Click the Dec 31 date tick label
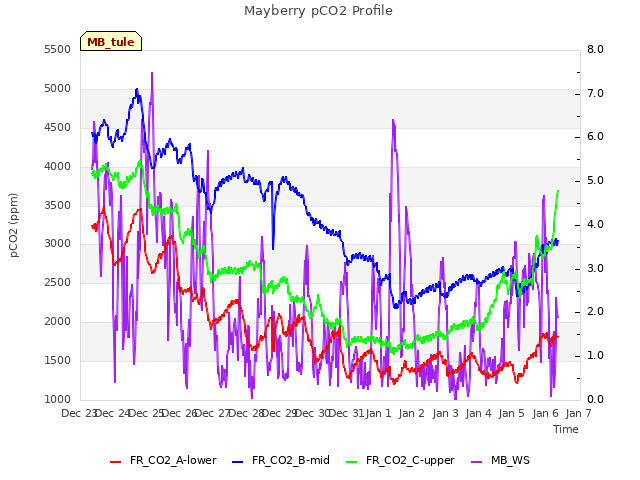Image resolution: width=640 pixels, height=480 pixels. 347,413
